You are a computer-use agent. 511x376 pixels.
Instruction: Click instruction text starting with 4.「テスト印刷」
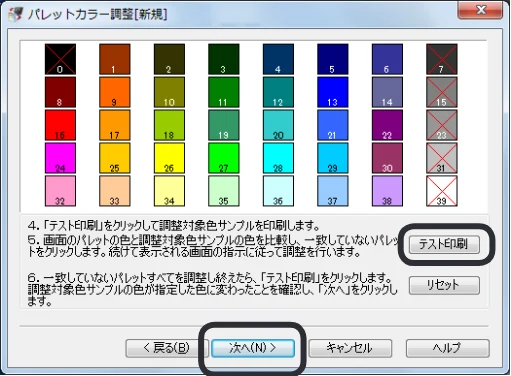[x=174, y=226]
